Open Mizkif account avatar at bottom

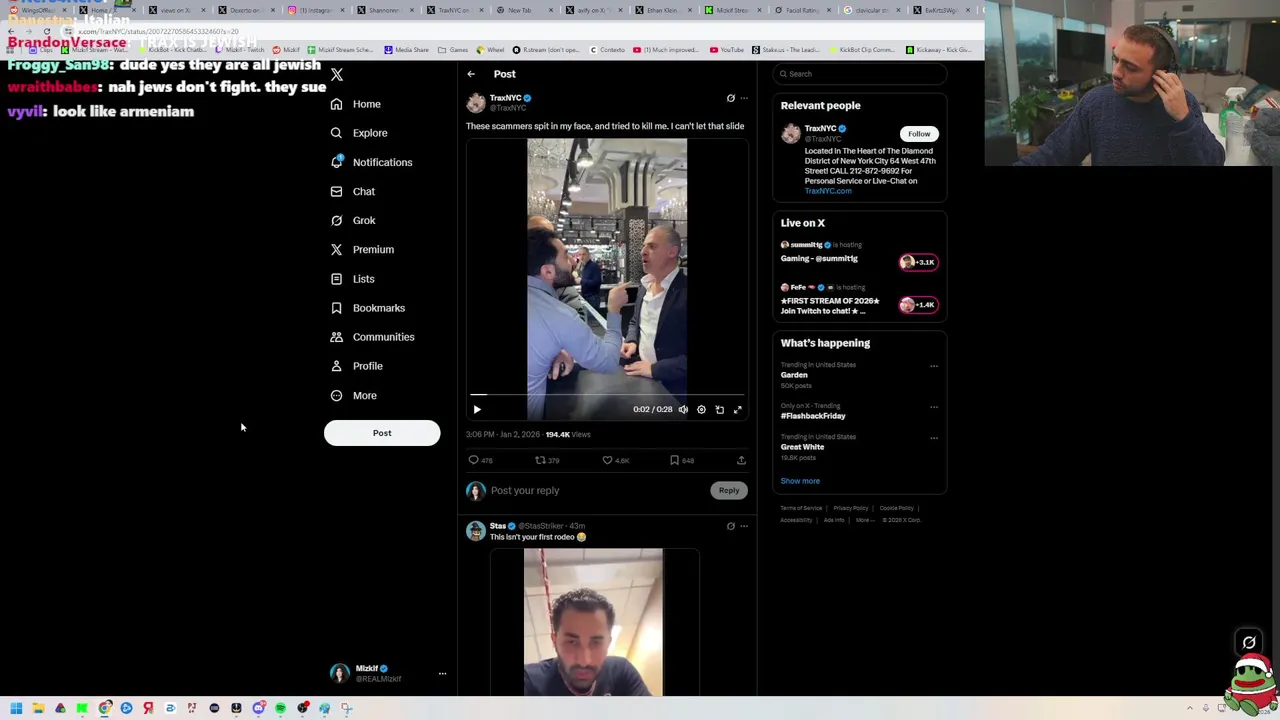pyautogui.click(x=340, y=674)
